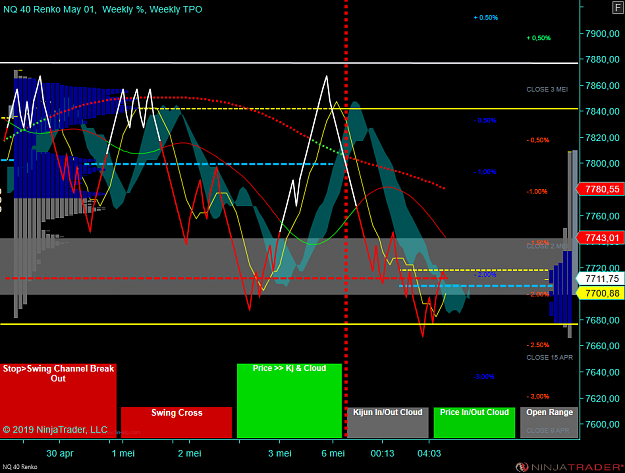
Task: Click the orange -1.00% level label
Action: coord(537,192)
